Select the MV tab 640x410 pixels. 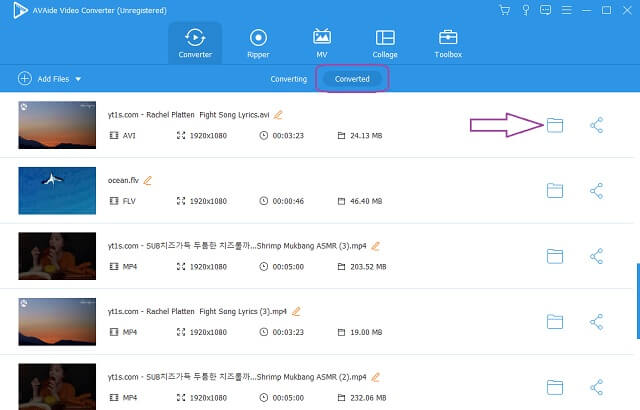(x=322, y=43)
